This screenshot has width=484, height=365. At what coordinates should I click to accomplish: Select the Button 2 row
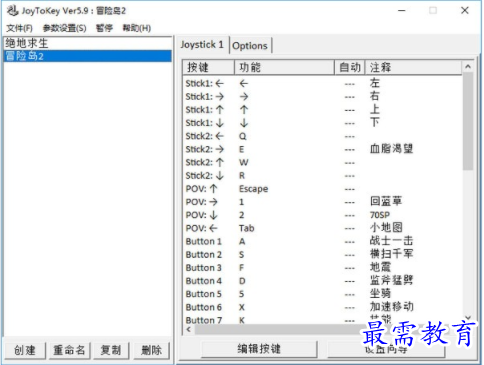click(322, 255)
